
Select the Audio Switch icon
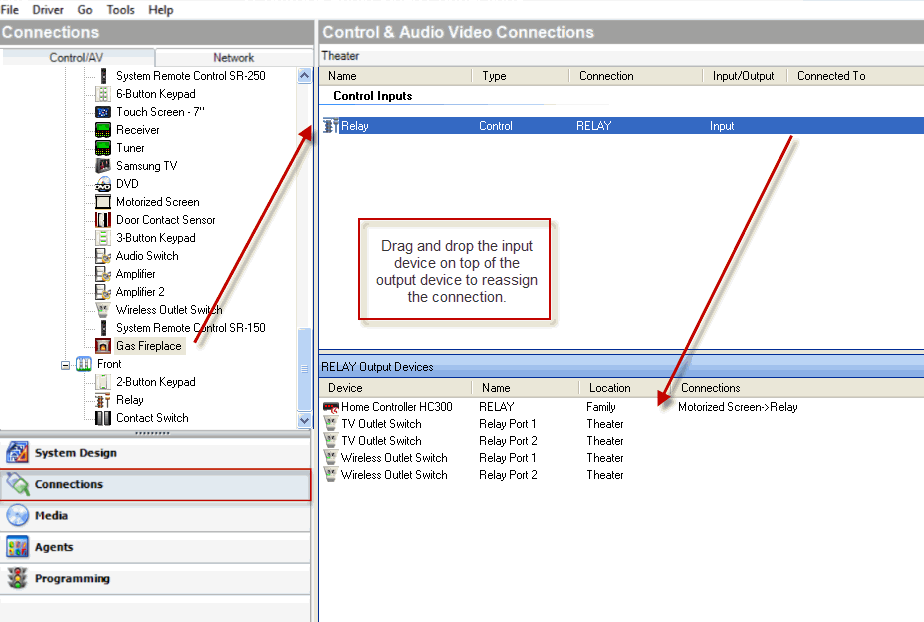tap(103, 256)
